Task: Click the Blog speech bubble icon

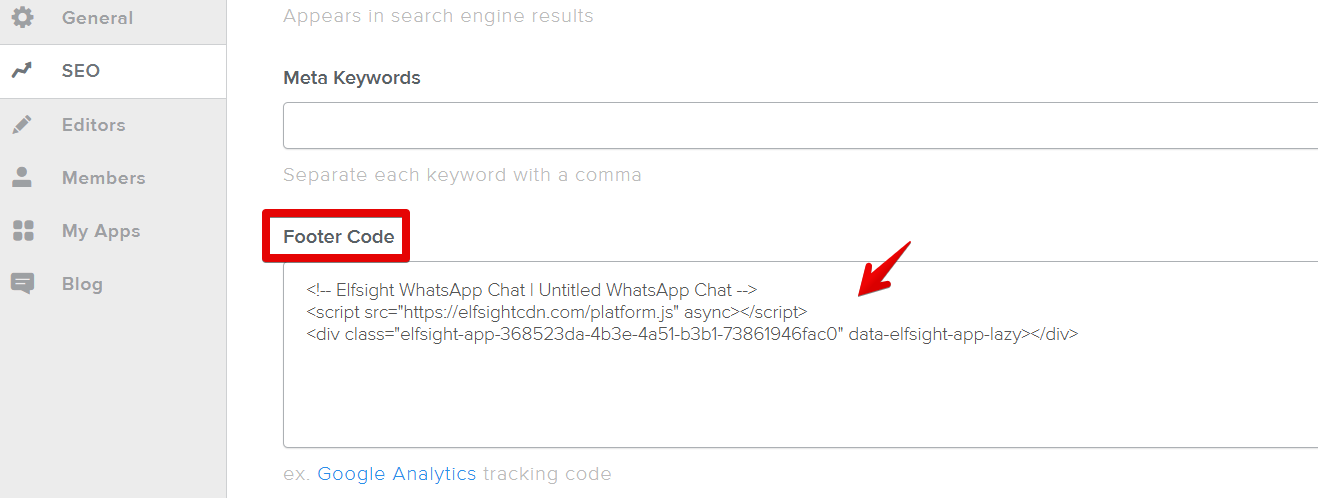Action: [22, 284]
